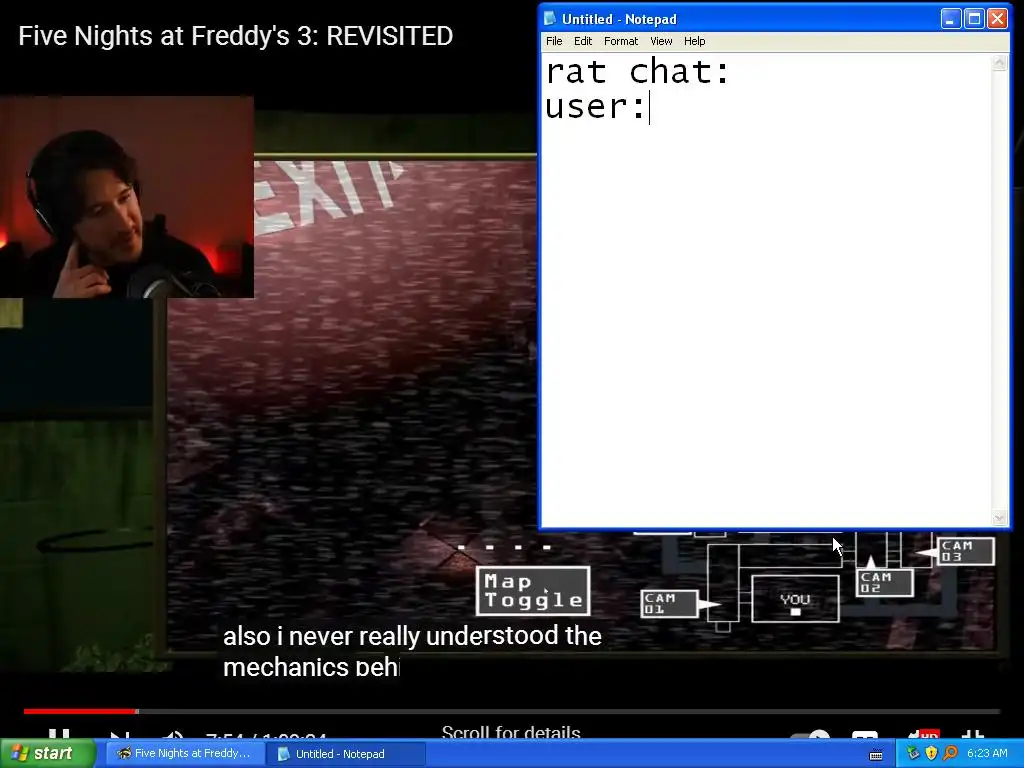The width and height of the screenshot is (1024, 768).
Task: Open the File menu in Notepad
Action: coord(554,41)
